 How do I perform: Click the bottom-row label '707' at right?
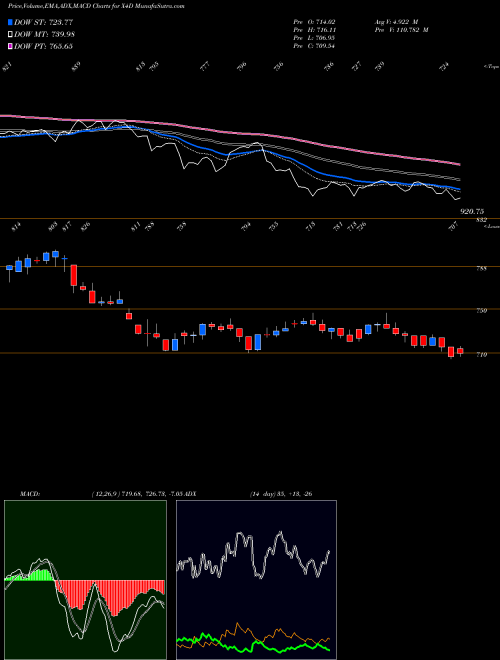[452, 226]
